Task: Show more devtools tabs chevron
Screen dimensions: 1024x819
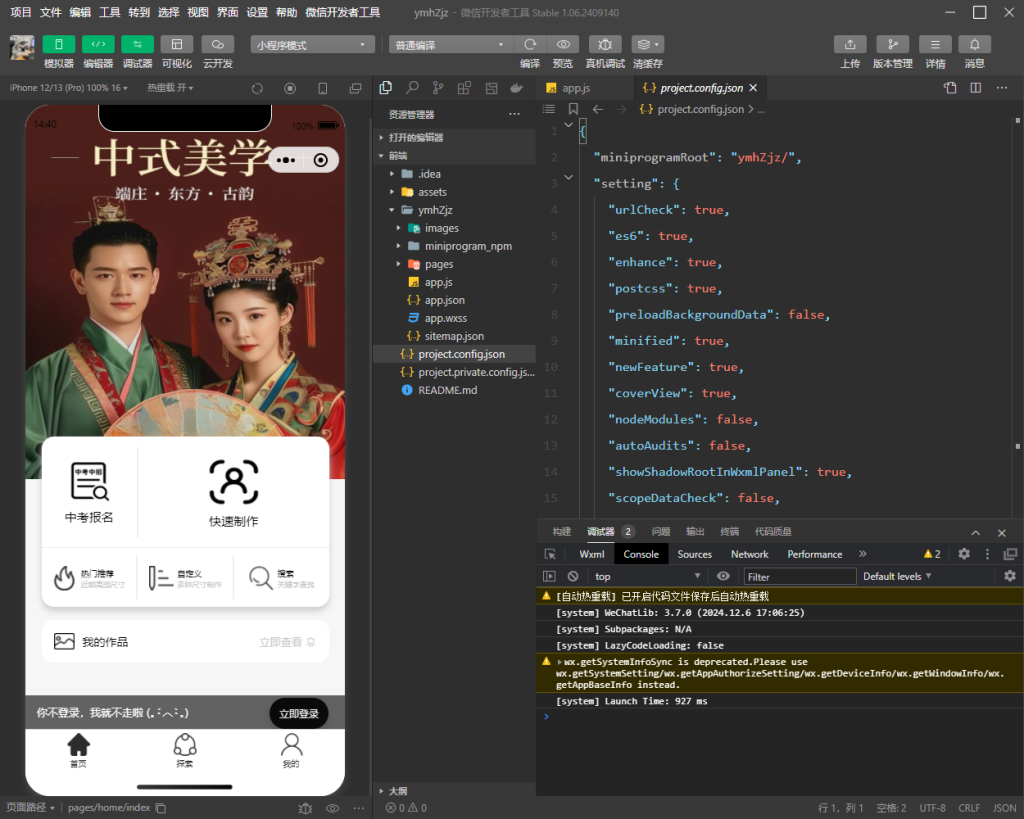Action: click(863, 554)
